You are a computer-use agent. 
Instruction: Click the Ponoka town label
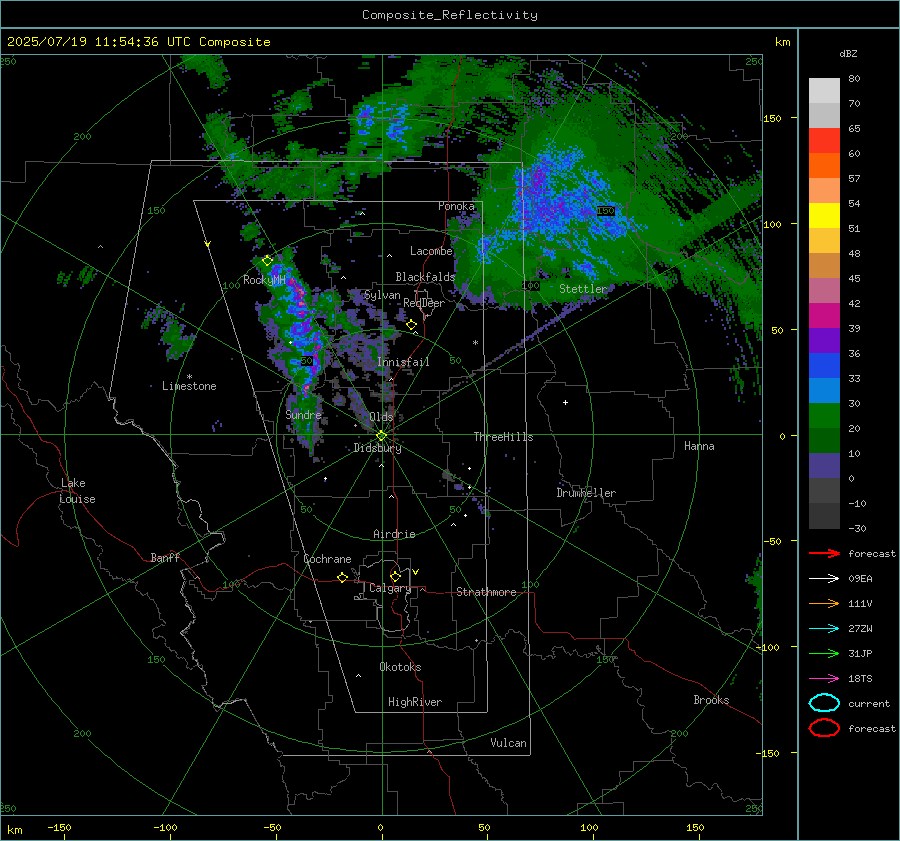tap(456, 206)
